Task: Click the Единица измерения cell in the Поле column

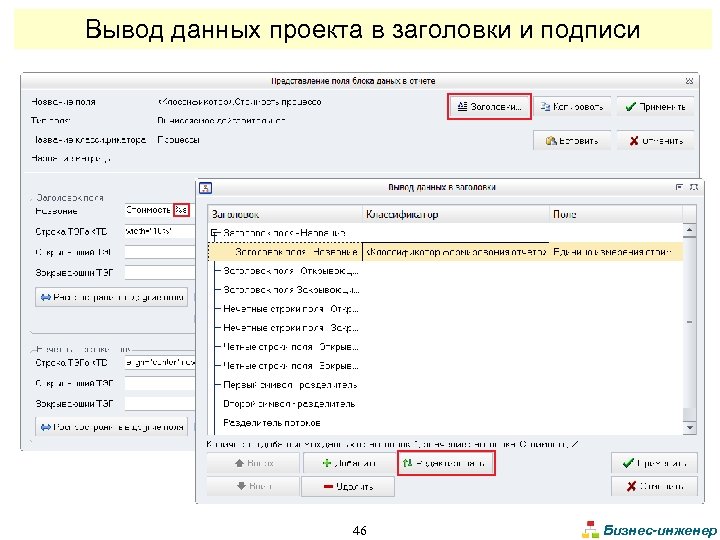Action: coord(616,252)
